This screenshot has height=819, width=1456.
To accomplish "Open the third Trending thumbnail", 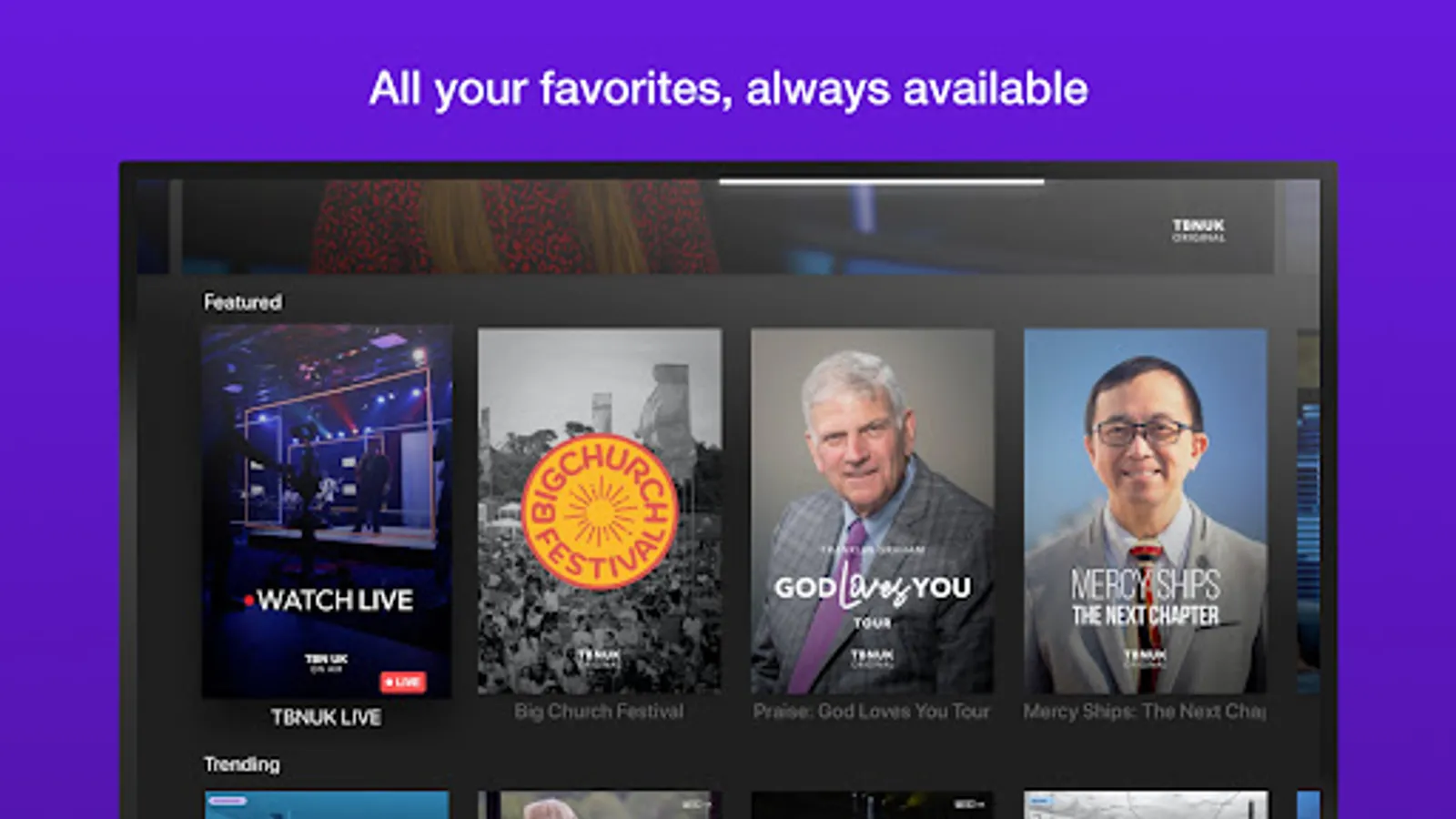I will coord(872,804).
